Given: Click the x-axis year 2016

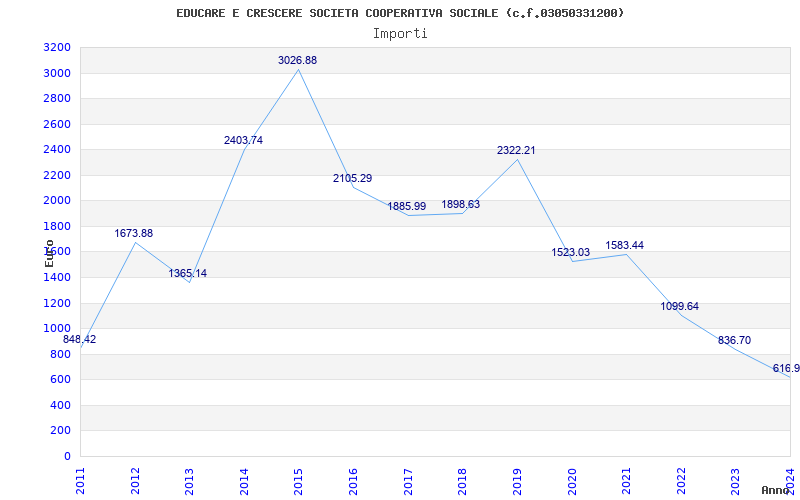Looking at the screenshot, I should click(353, 481).
